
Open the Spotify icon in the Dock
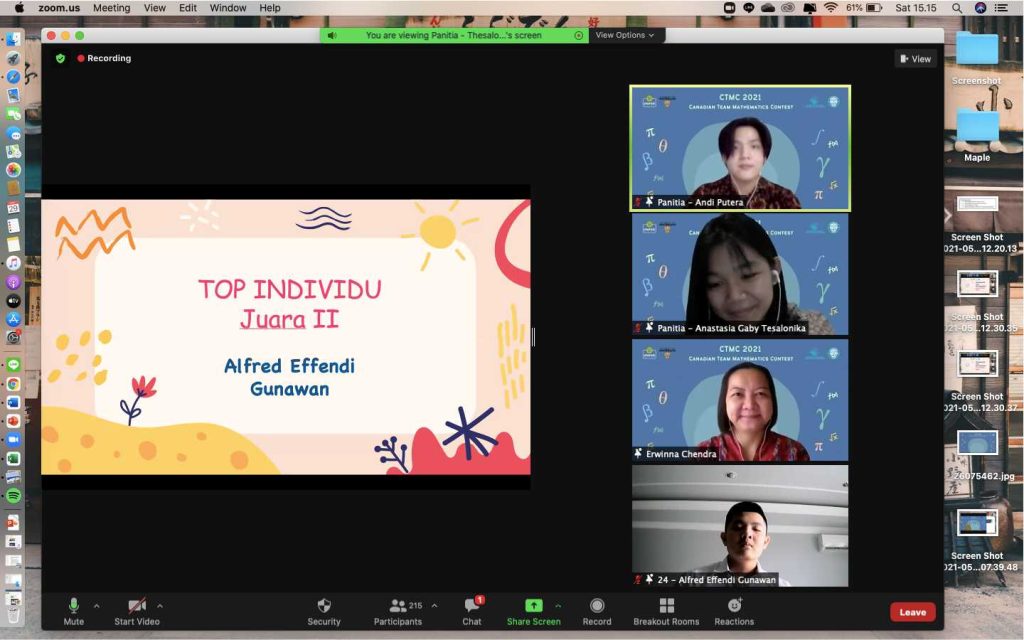click(x=13, y=496)
